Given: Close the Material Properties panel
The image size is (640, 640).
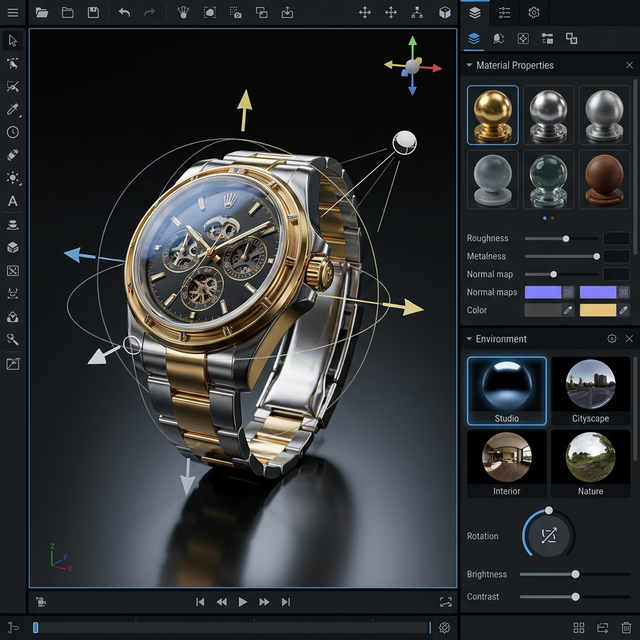Looking at the screenshot, I should coord(628,65).
